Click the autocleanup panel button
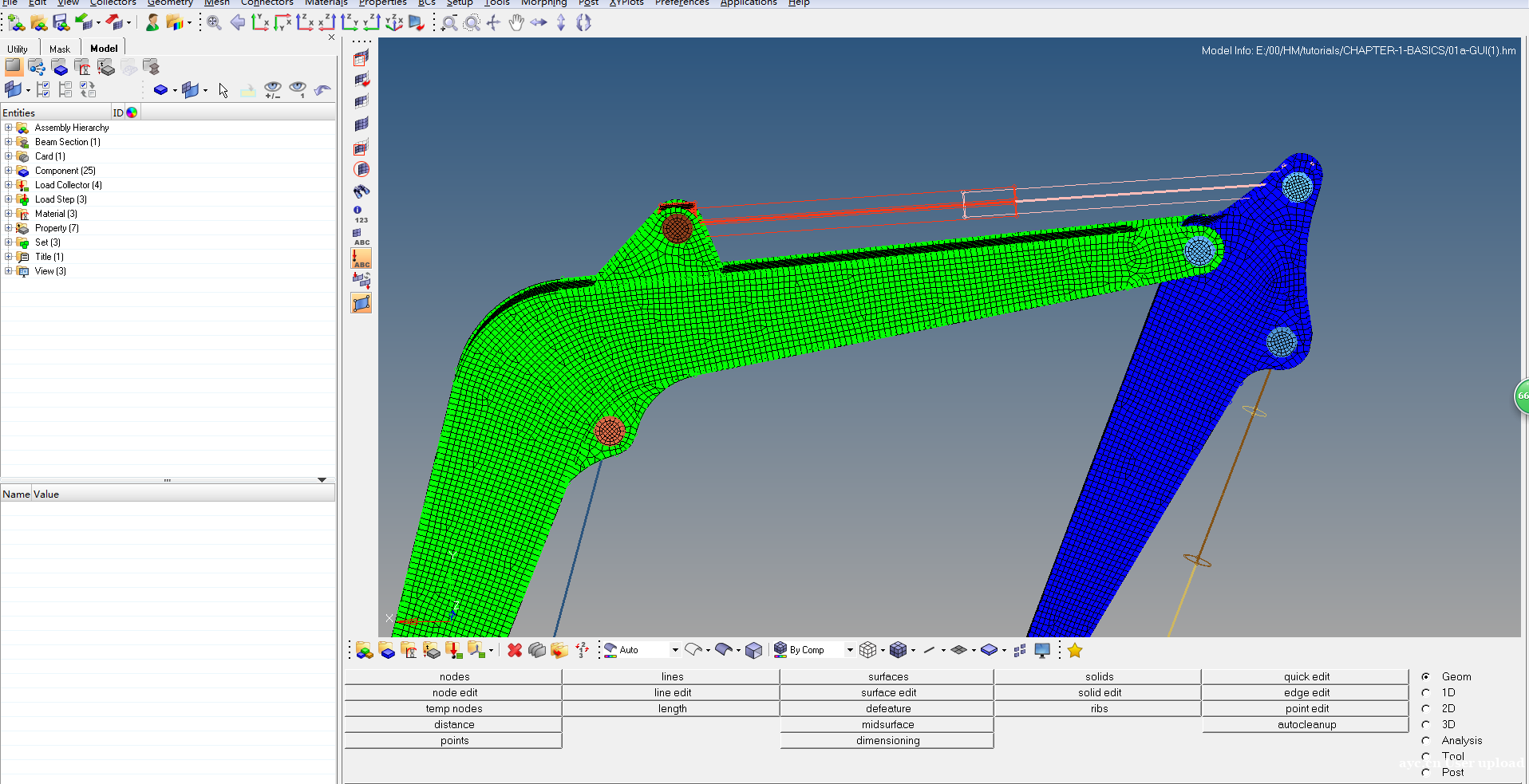Image resolution: width=1529 pixels, height=784 pixels. tap(1306, 724)
